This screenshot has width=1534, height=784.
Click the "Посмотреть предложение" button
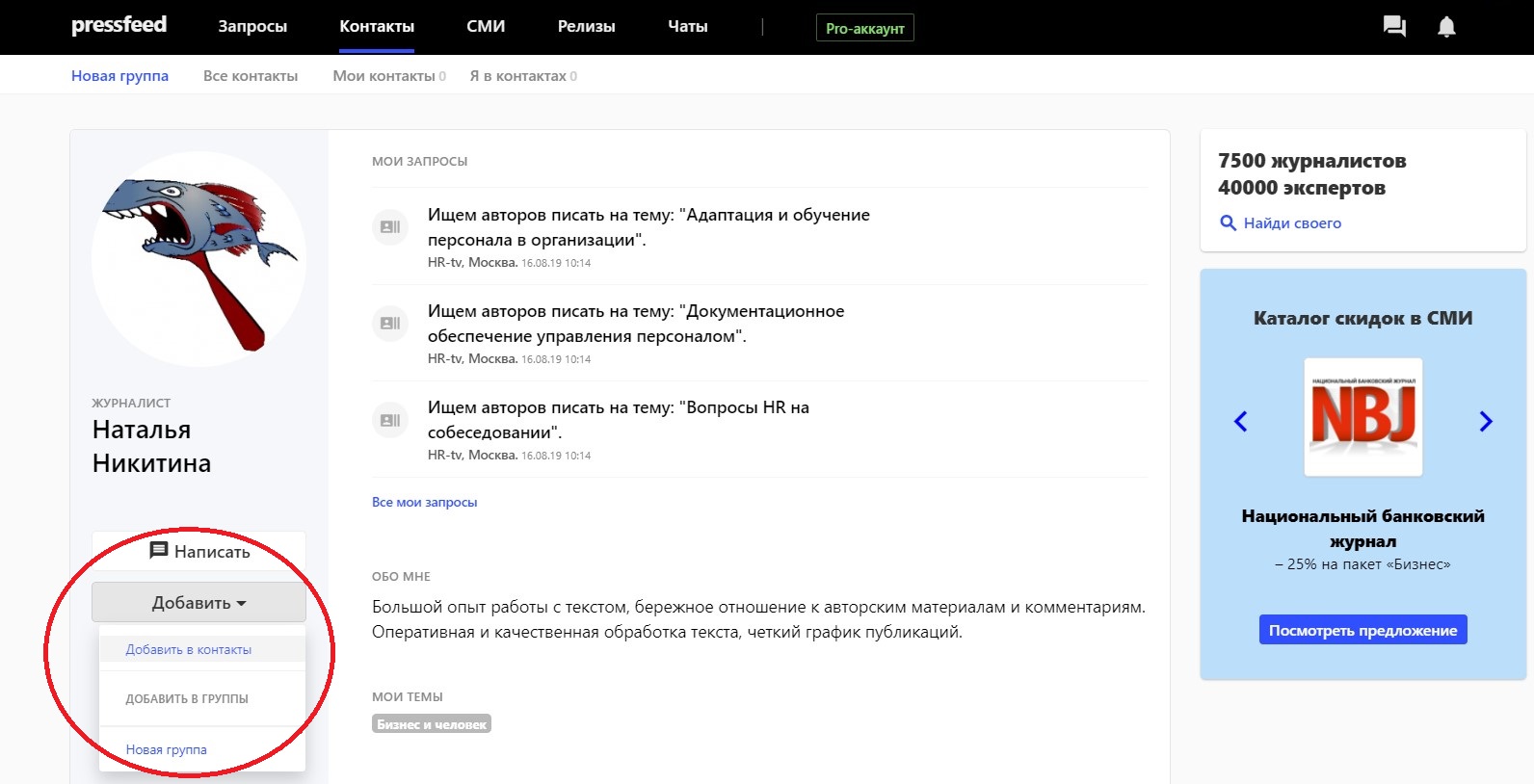pos(1362,630)
